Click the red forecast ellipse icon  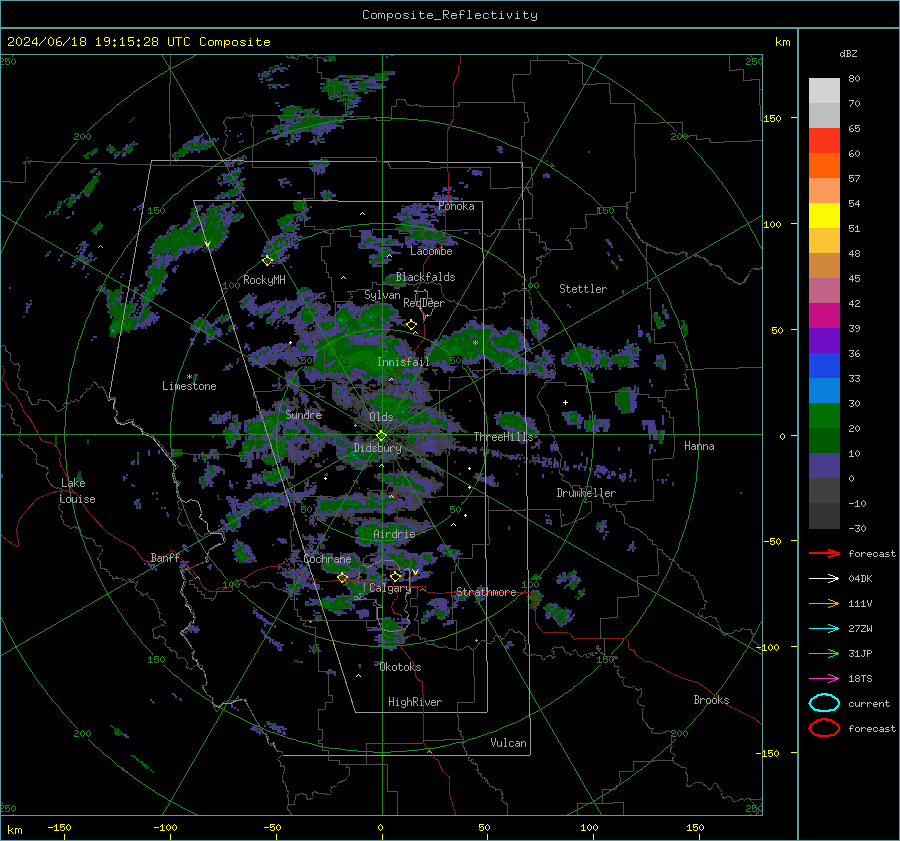[x=824, y=728]
